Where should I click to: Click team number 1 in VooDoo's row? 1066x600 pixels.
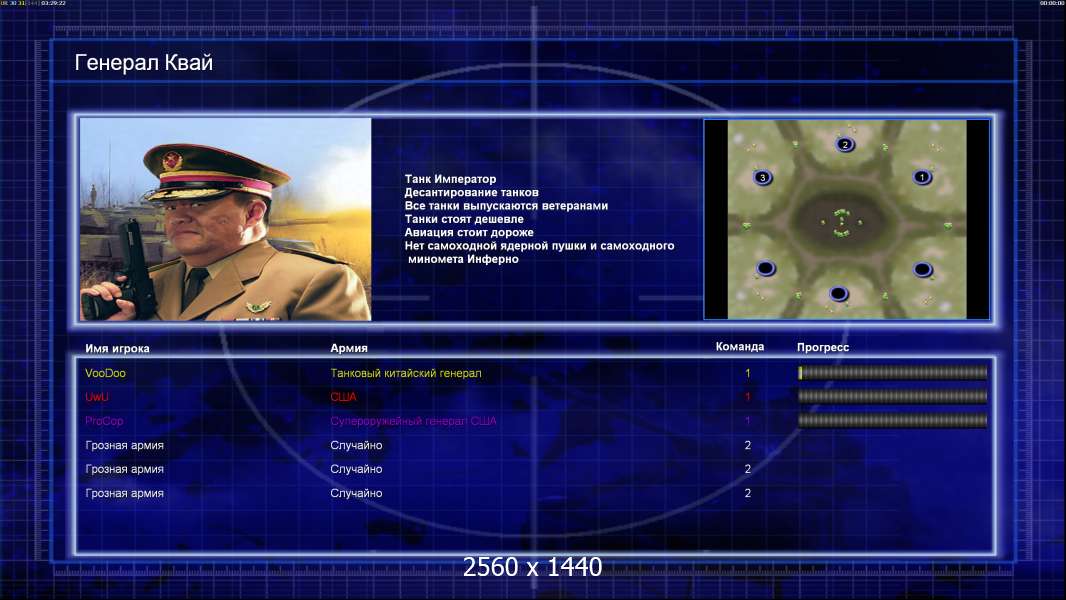click(747, 373)
